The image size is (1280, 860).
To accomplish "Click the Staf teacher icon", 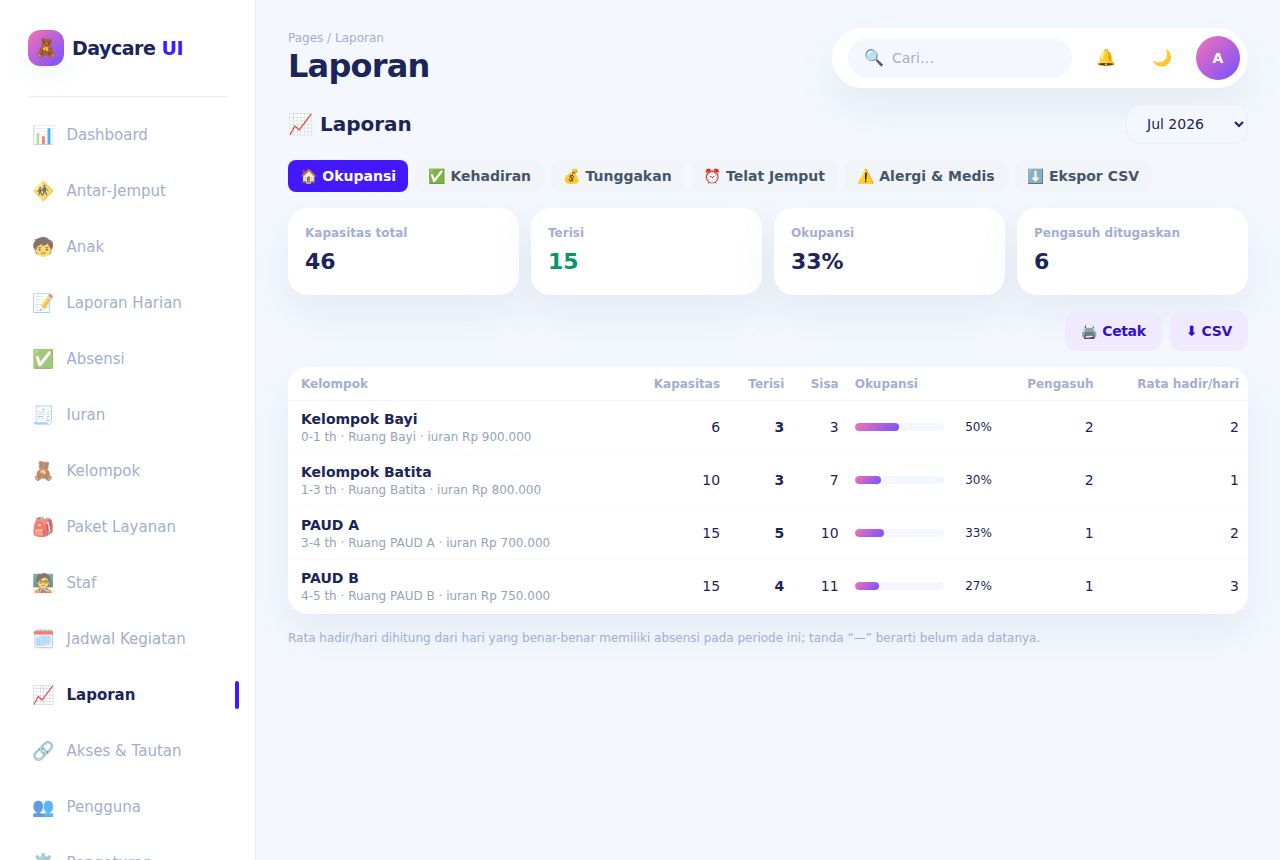I will coord(43,583).
